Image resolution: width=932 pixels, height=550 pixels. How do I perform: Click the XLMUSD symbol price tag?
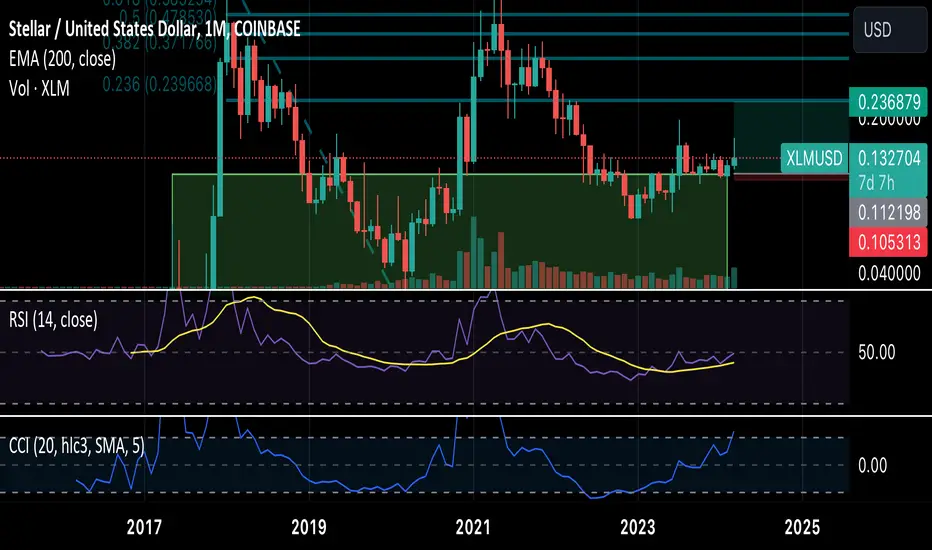click(x=814, y=158)
